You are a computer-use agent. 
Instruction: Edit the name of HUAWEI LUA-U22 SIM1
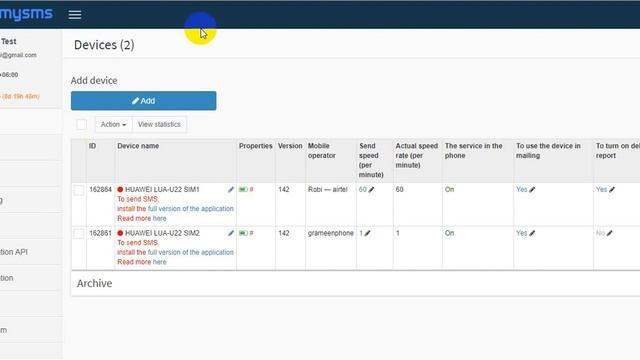(x=231, y=189)
